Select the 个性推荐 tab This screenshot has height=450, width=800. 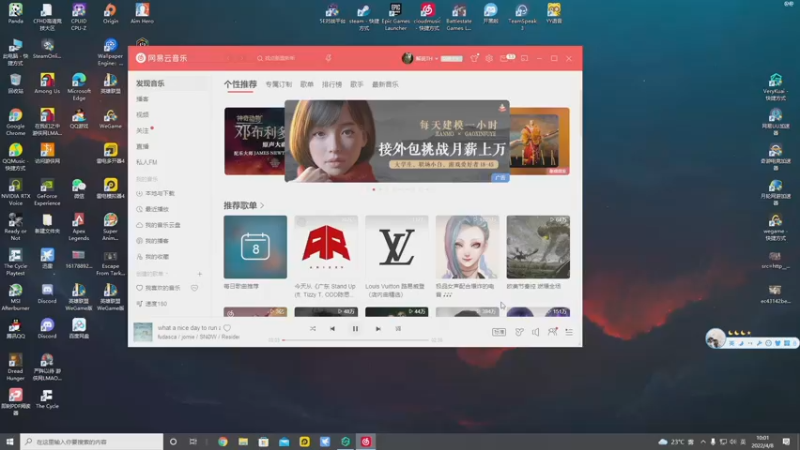pos(240,84)
